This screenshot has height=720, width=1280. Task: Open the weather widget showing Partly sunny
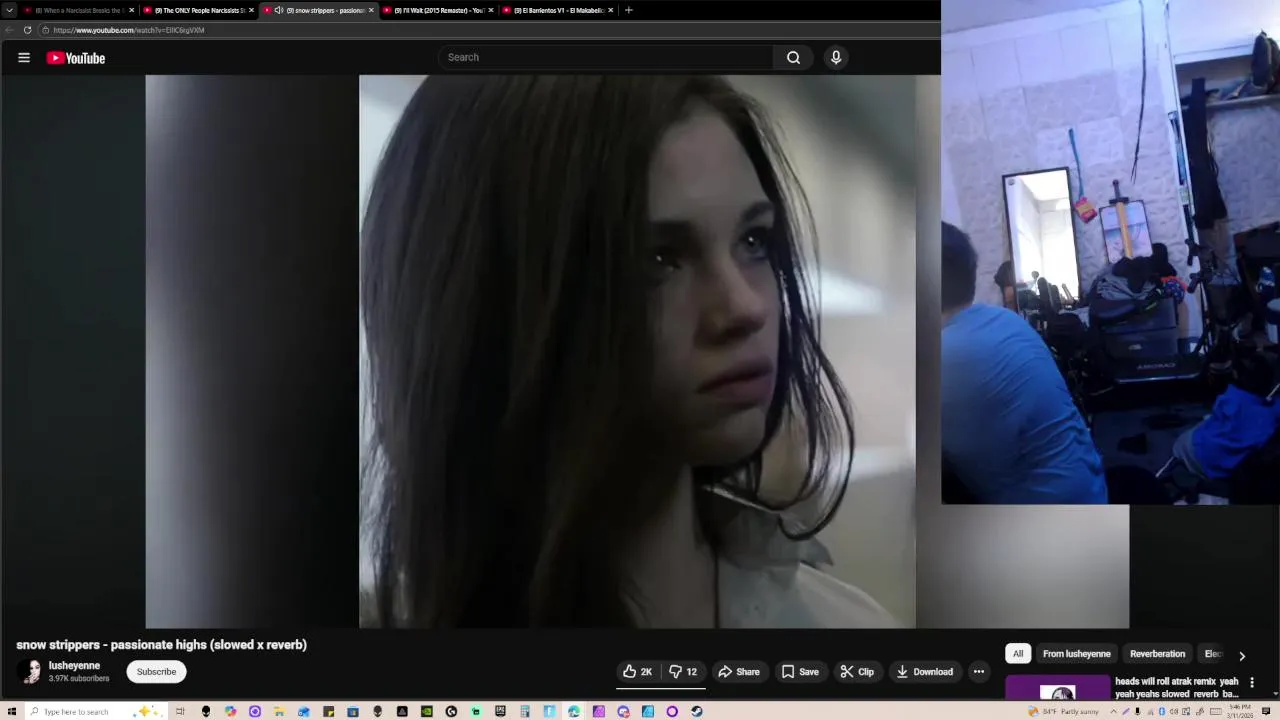pyautogui.click(x=1063, y=712)
